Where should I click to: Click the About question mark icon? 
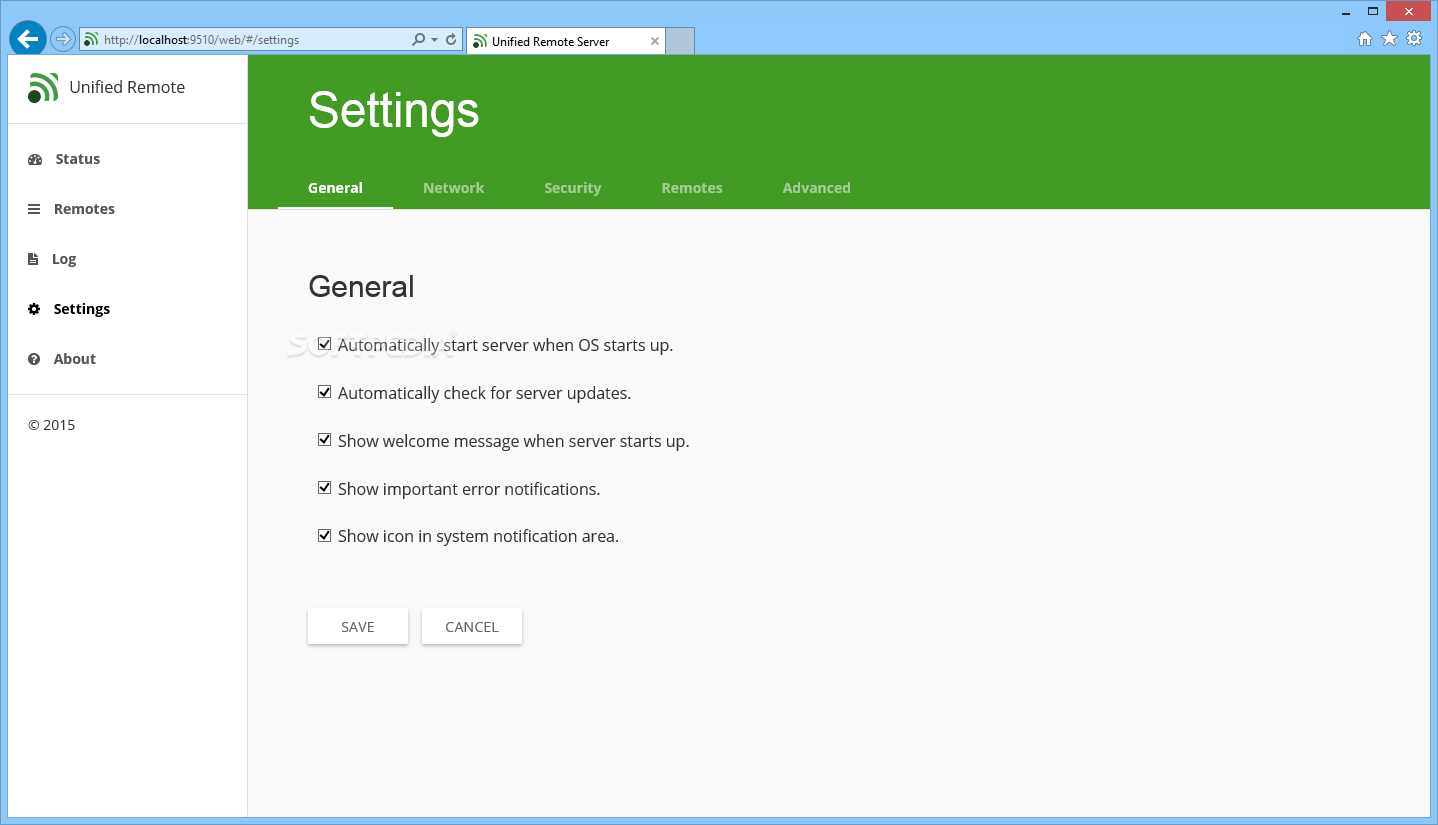(x=34, y=359)
